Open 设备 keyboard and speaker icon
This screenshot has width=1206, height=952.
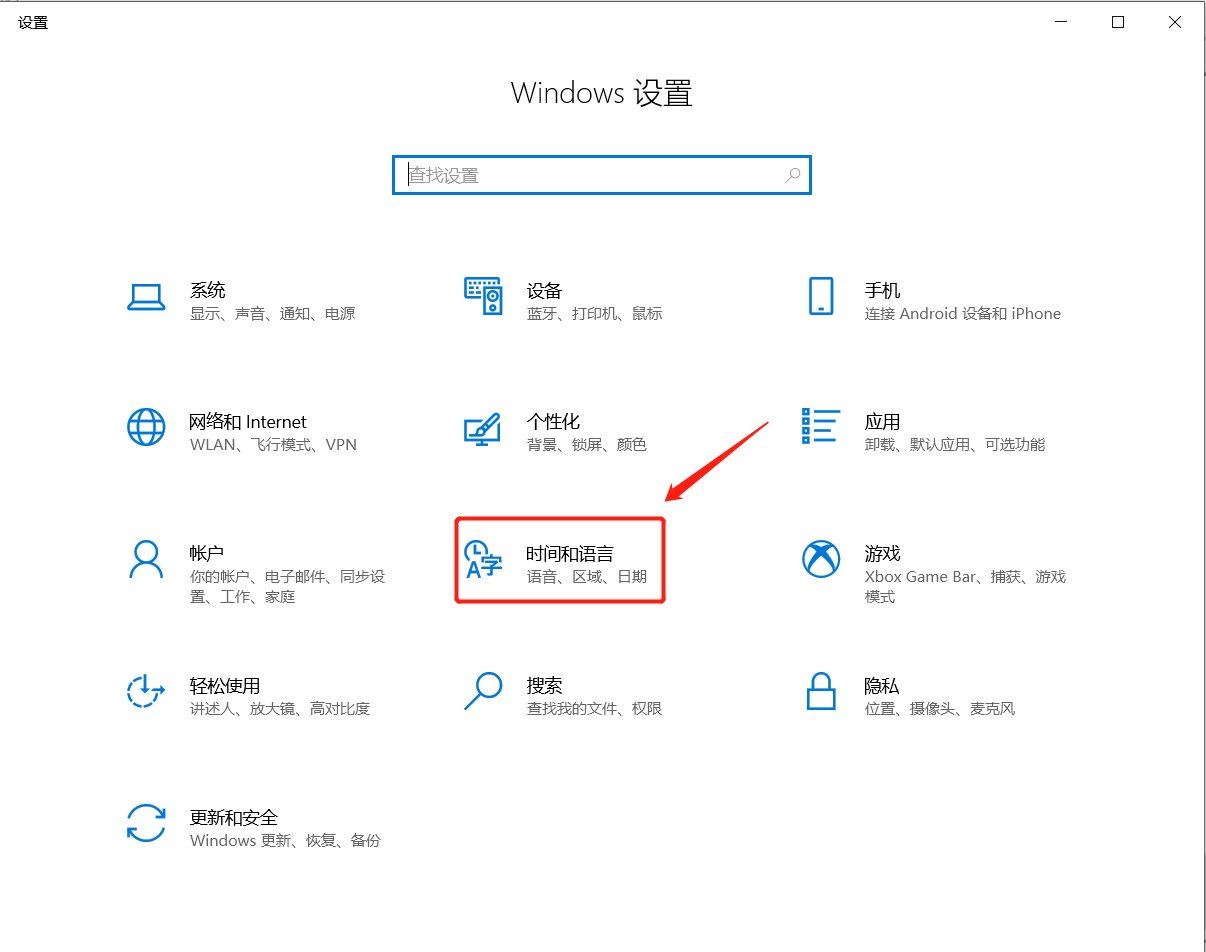point(483,297)
